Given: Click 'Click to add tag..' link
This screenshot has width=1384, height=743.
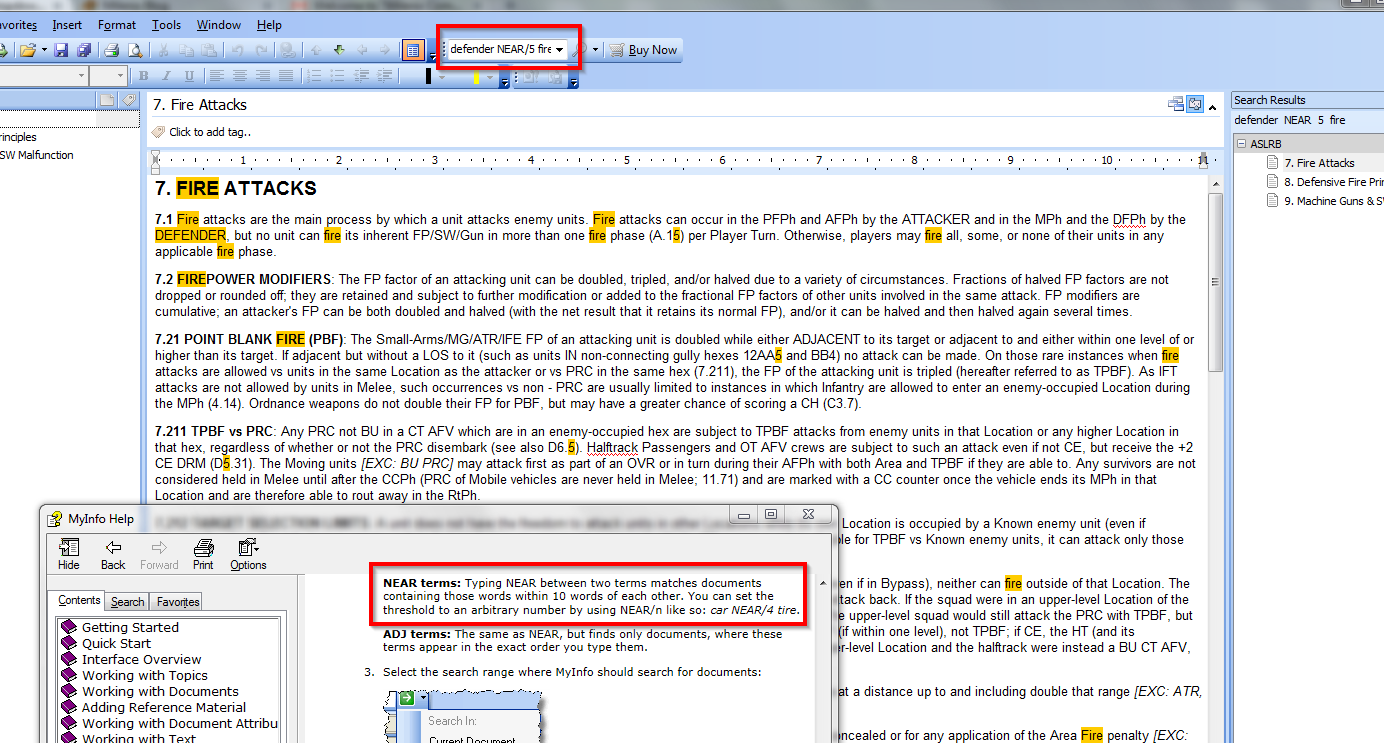Looking at the screenshot, I should (210, 132).
